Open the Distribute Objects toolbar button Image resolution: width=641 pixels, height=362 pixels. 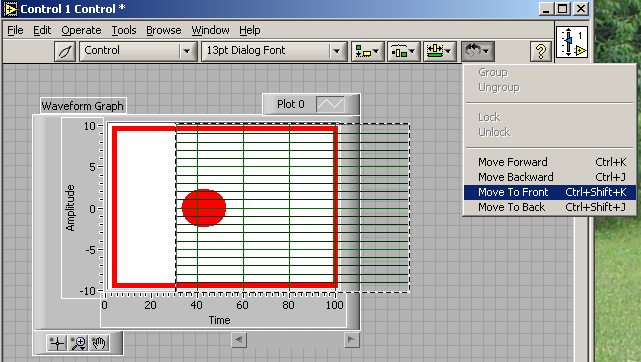click(x=403, y=51)
